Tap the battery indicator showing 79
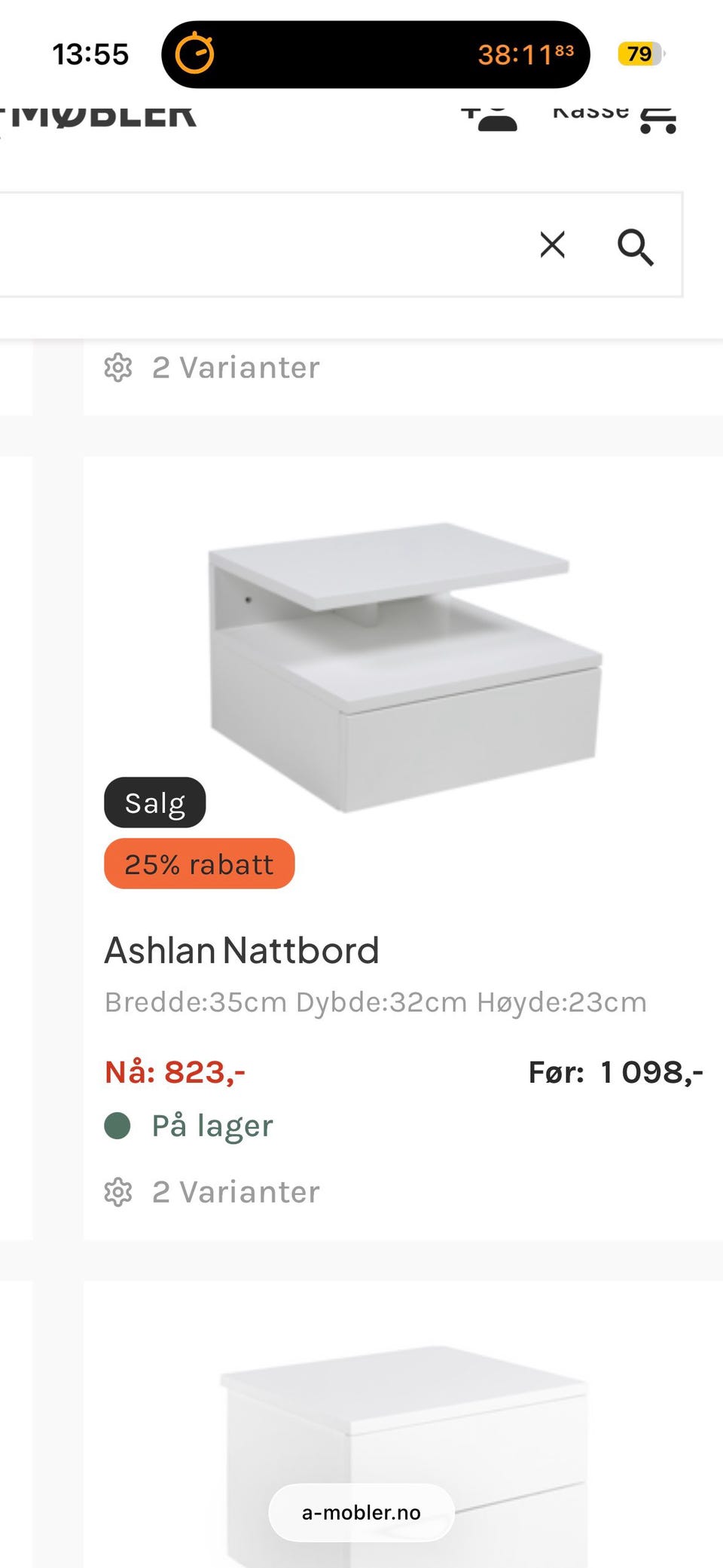This screenshot has width=723, height=1568. [640, 54]
